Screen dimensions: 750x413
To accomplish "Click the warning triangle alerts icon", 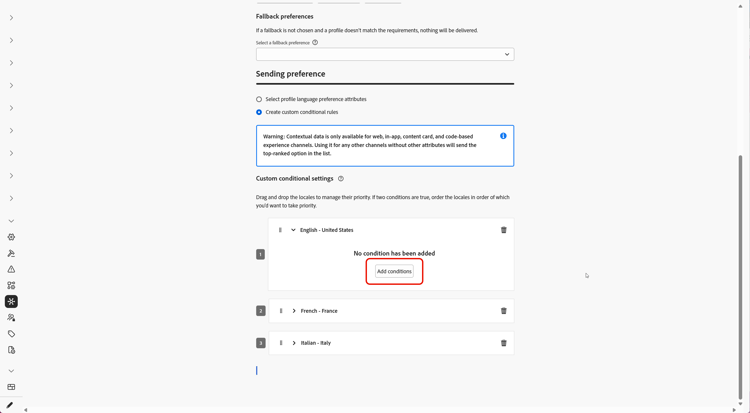I will pyautogui.click(x=11, y=269).
